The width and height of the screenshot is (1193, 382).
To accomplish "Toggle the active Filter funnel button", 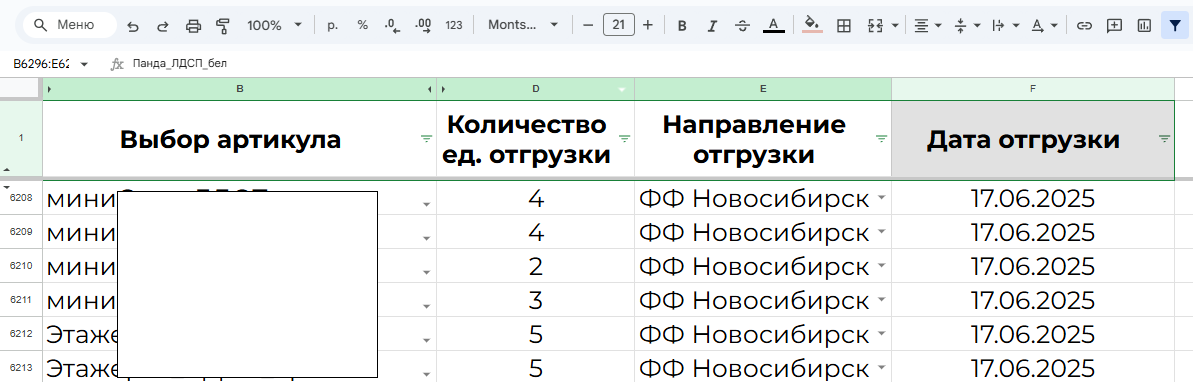I will pyautogui.click(x=1175, y=25).
